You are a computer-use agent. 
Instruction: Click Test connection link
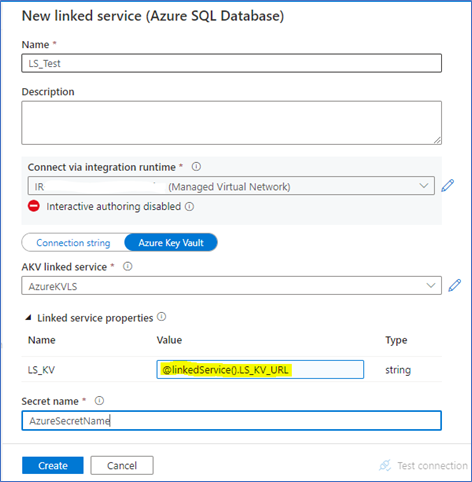point(432,465)
